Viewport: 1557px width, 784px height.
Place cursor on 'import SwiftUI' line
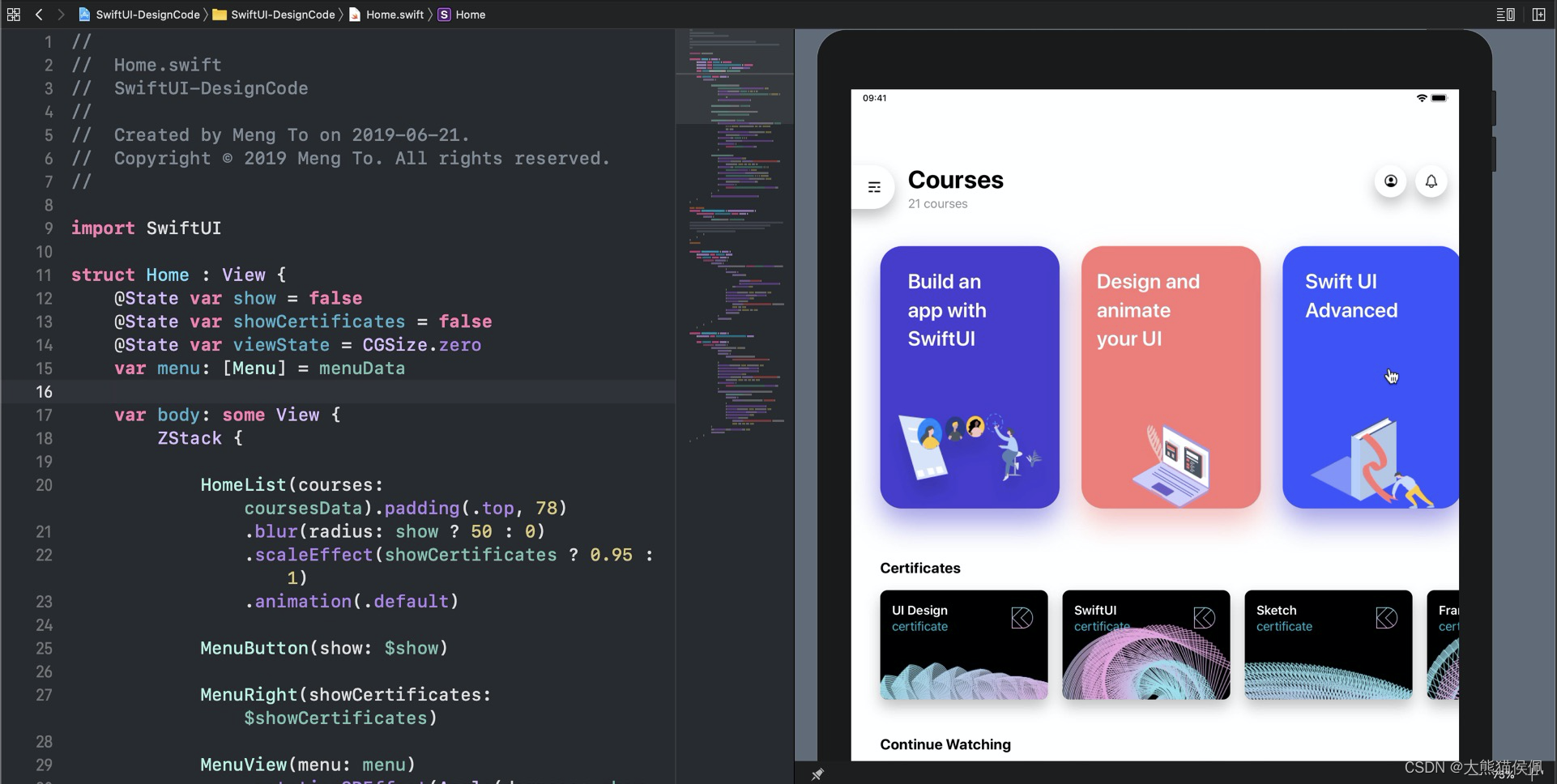click(146, 228)
